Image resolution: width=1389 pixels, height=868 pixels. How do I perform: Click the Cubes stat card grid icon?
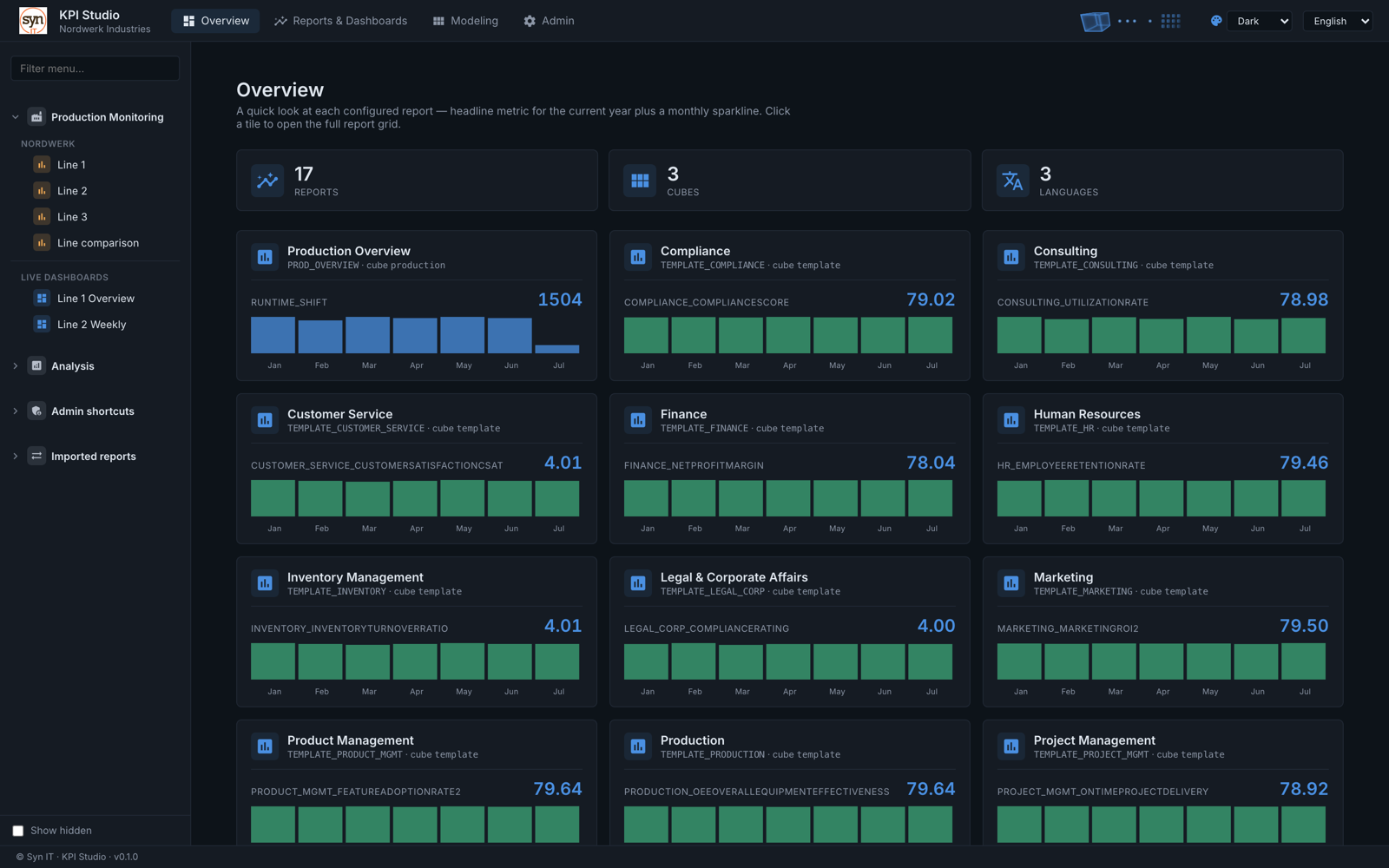point(640,181)
